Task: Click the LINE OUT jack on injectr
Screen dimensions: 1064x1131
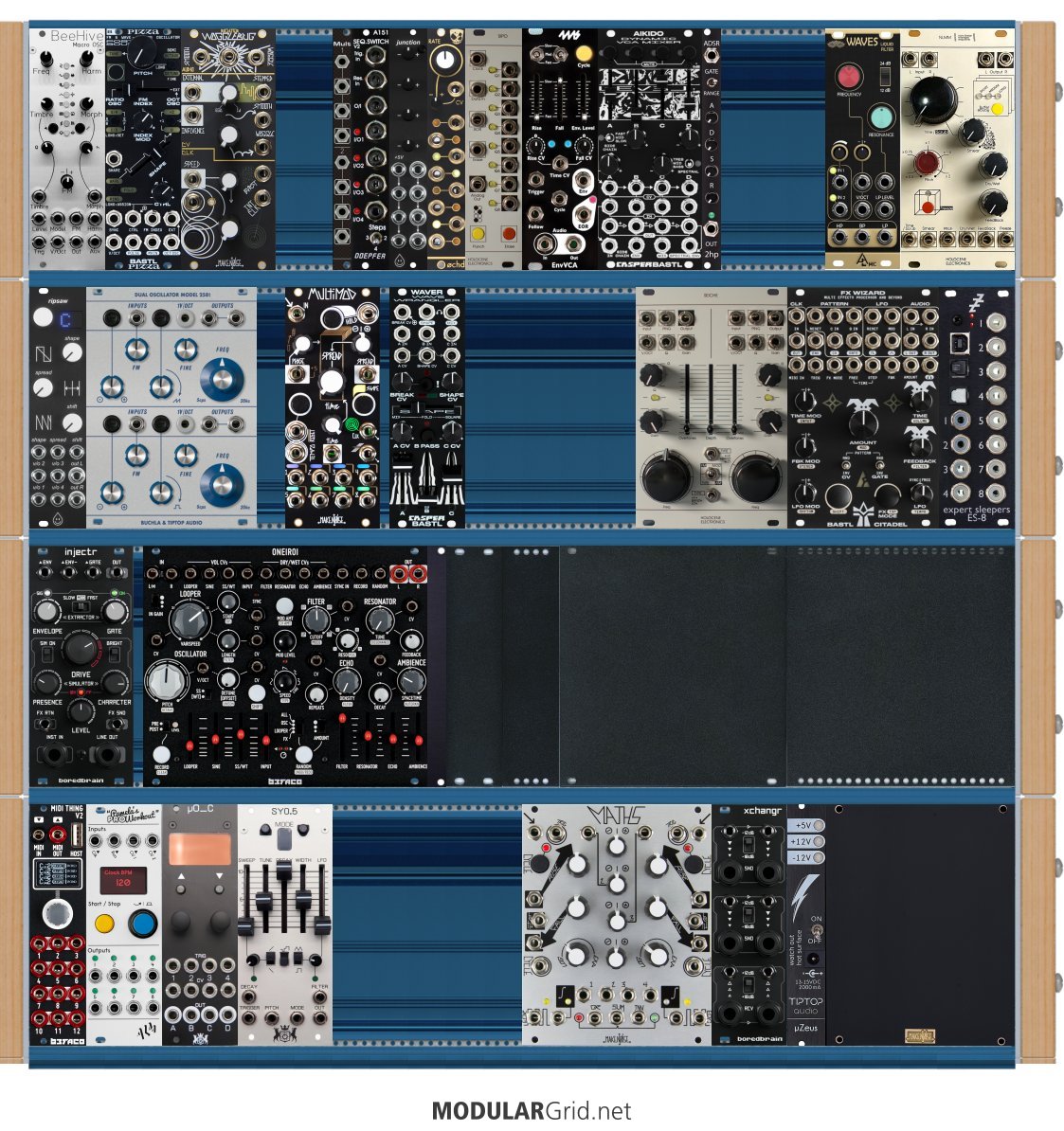Action: pos(108,755)
